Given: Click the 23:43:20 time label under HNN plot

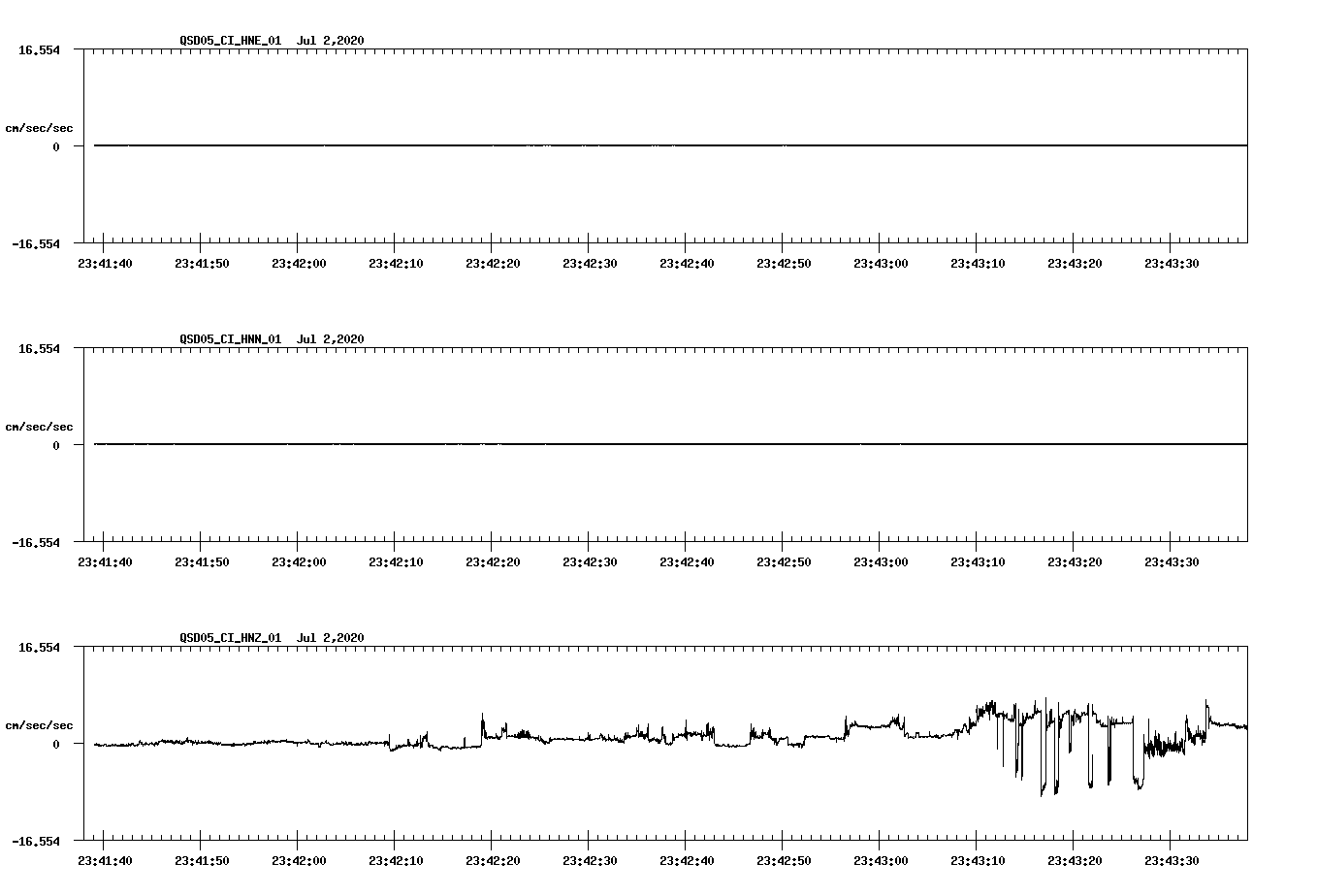Looking at the screenshot, I should click(x=1075, y=562).
